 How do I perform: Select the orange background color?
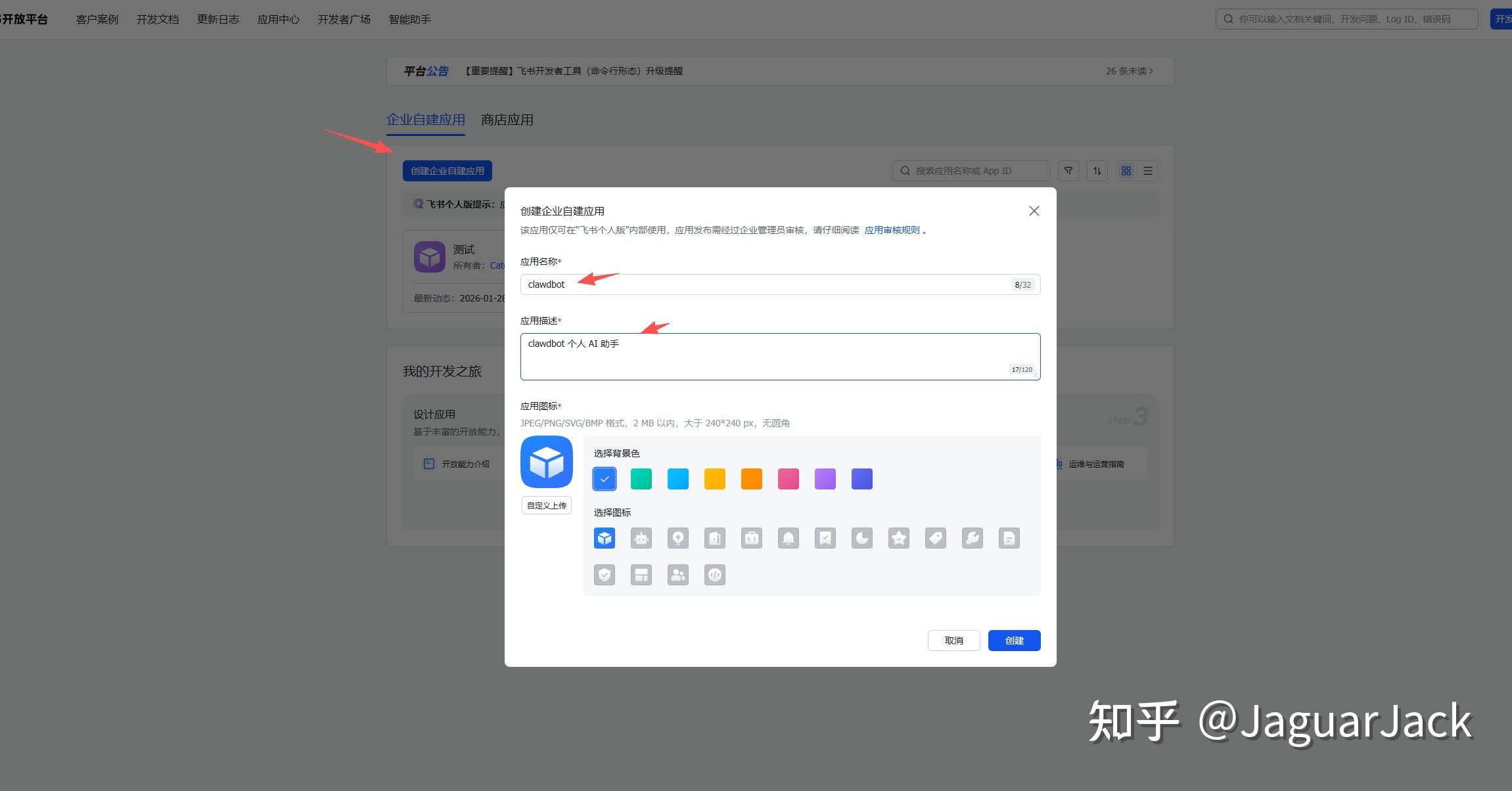click(751, 479)
